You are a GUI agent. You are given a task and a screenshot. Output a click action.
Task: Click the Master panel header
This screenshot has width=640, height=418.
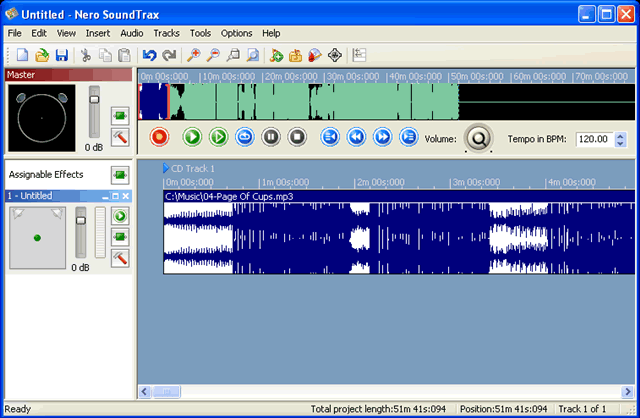(x=69, y=75)
